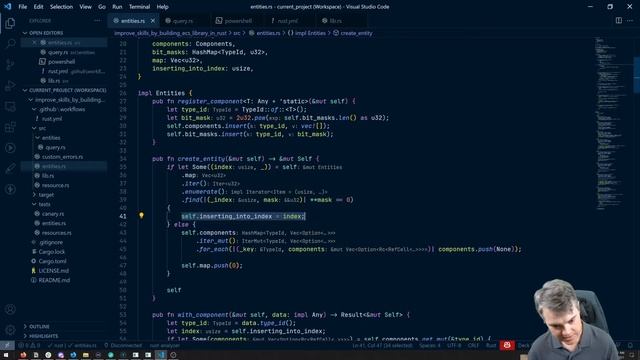
Task: Click the remote window indicator in status bar
Action: click(x=7, y=345)
